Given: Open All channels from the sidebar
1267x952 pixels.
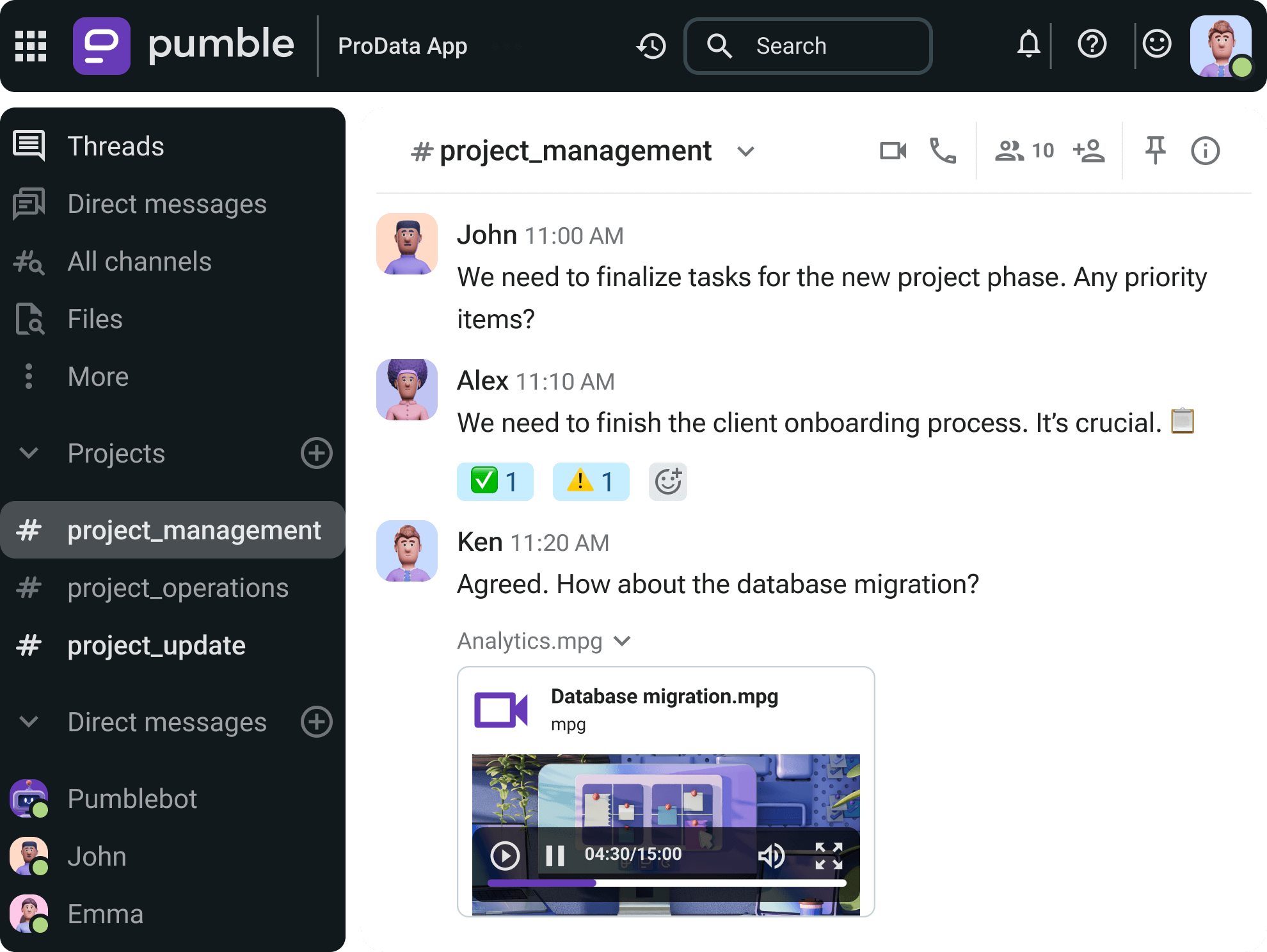Looking at the screenshot, I should [x=139, y=262].
